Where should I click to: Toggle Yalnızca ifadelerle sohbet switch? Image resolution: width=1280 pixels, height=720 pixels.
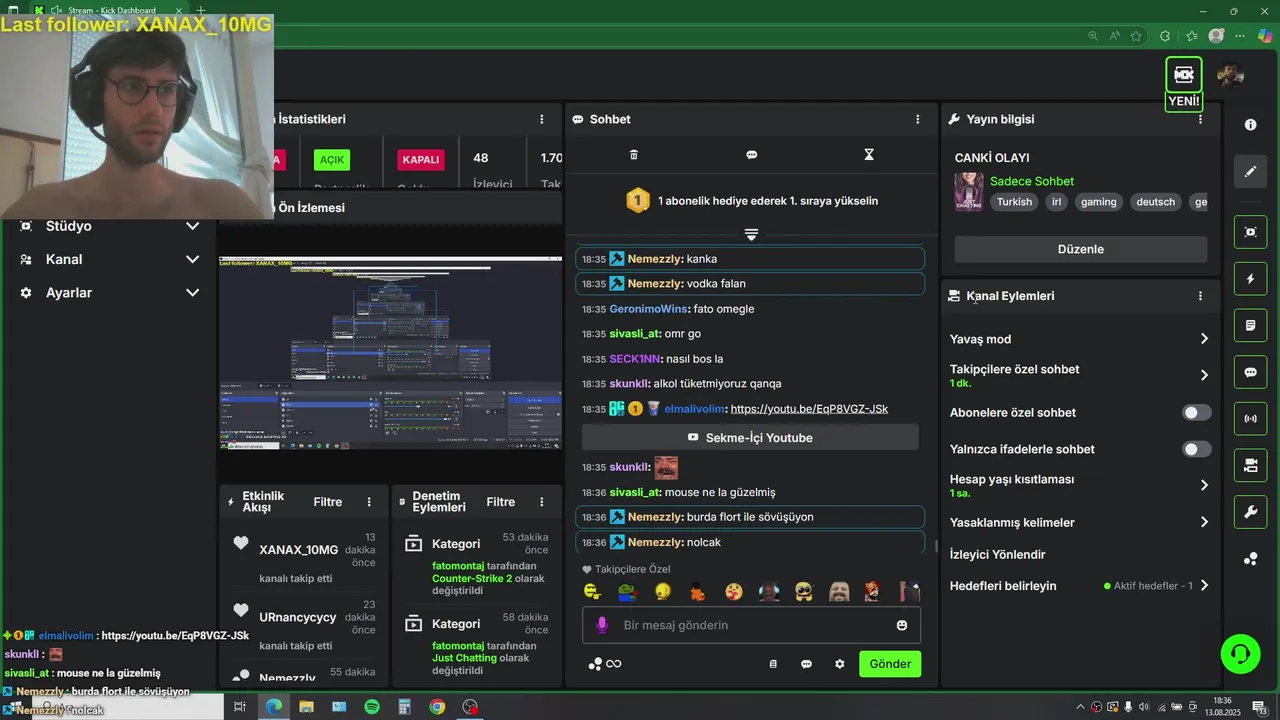tap(1196, 450)
